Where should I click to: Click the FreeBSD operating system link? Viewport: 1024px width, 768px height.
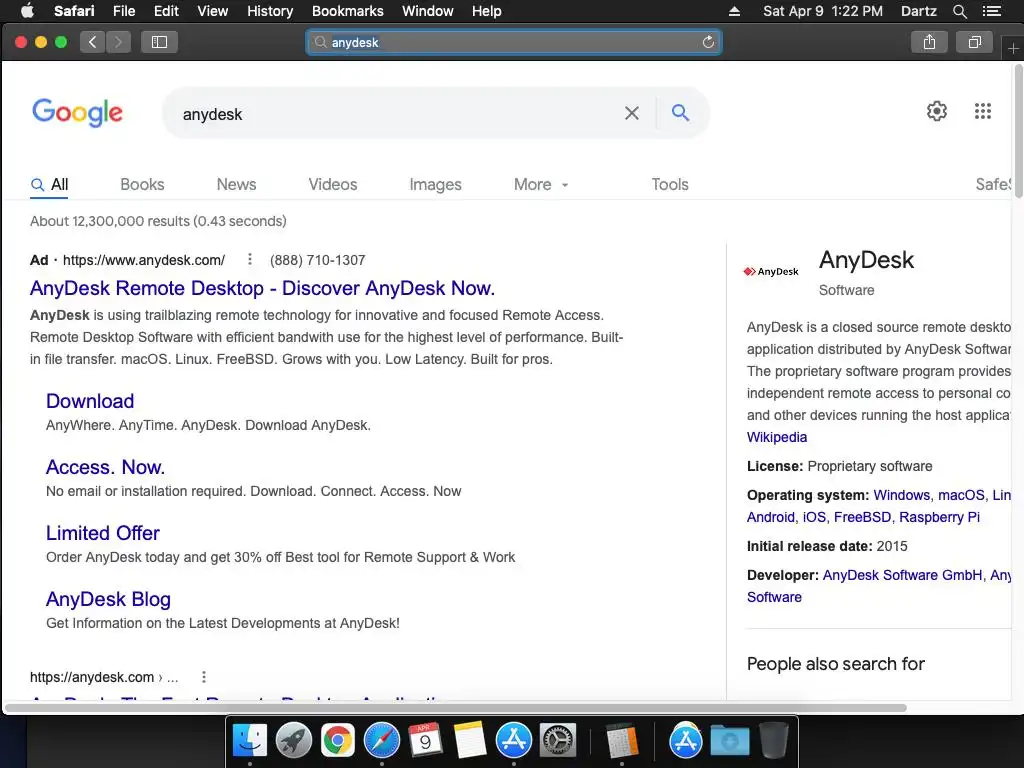point(862,517)
